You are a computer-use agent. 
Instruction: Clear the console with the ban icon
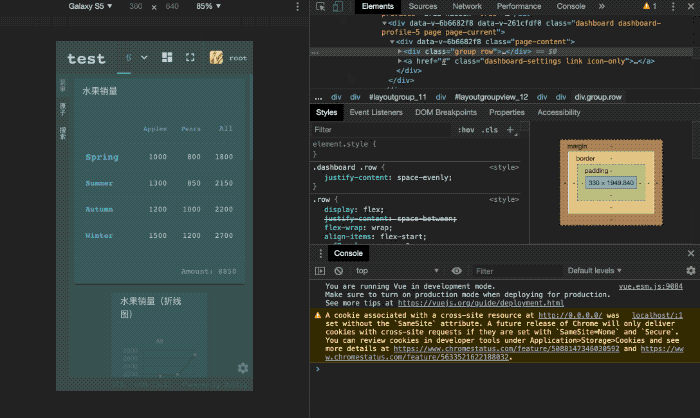(x=337, y=271)
